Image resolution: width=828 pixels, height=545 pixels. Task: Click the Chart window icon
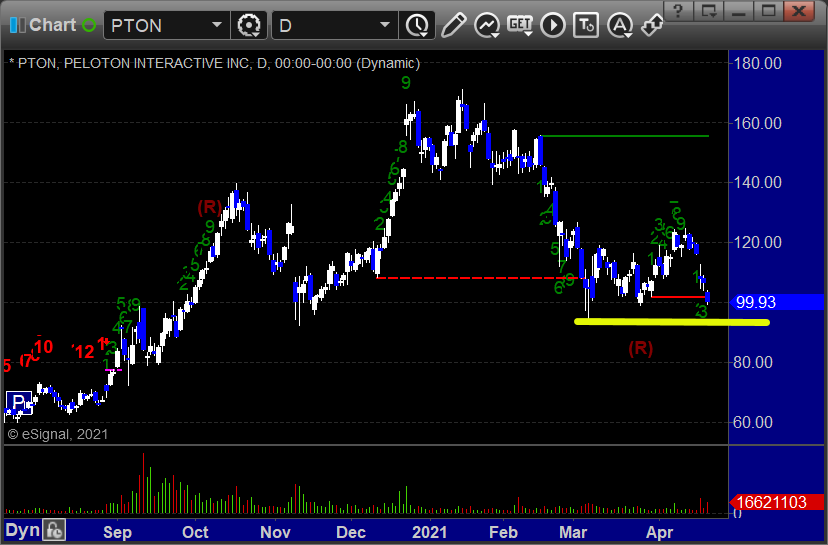[x=17, y=25]
